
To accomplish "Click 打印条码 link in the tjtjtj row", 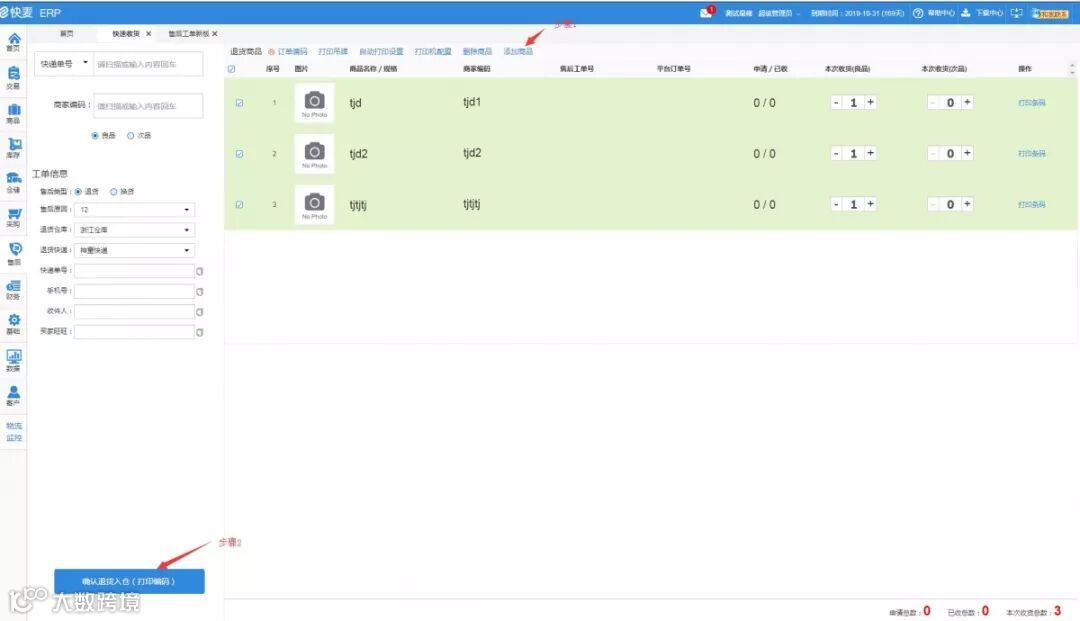I will coord(1032,204).
